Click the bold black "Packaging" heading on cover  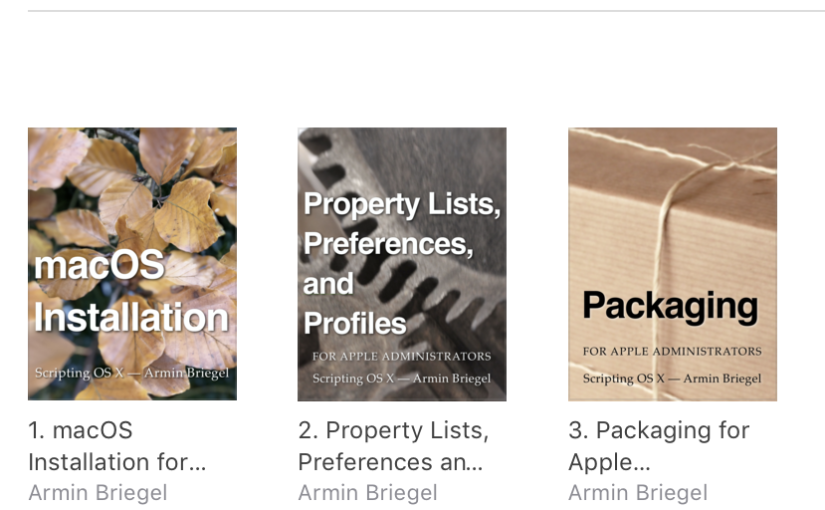point(670,307)
